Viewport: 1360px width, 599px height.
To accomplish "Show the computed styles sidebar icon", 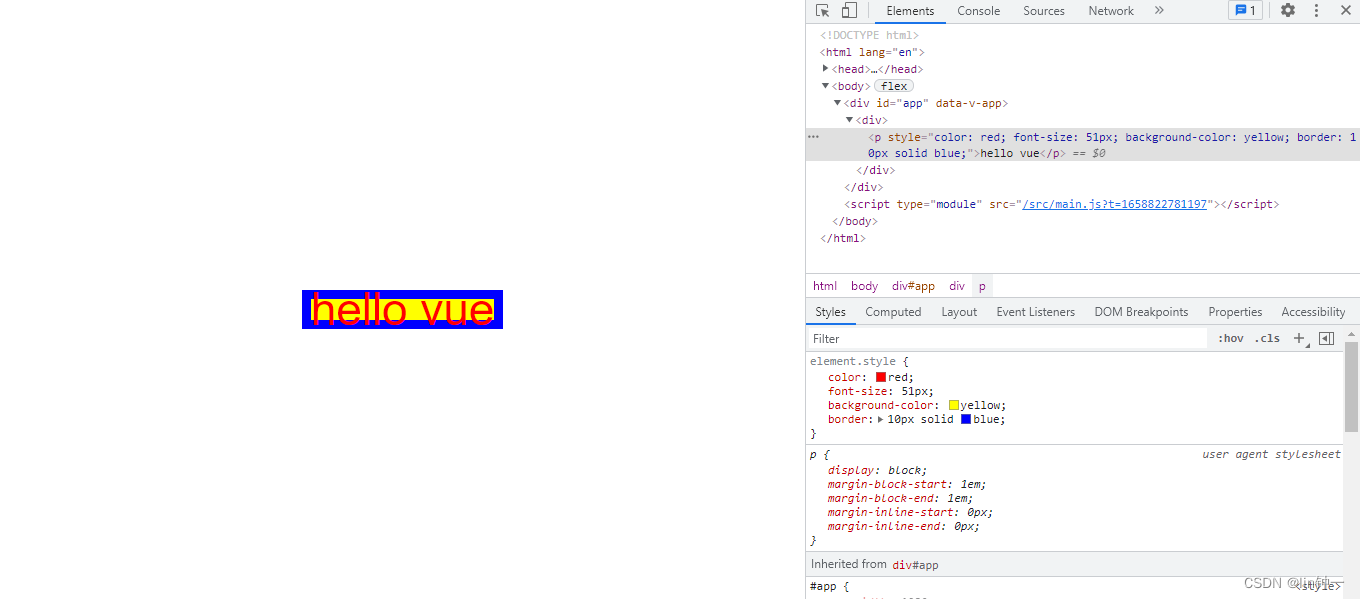I will [1326, 339].
